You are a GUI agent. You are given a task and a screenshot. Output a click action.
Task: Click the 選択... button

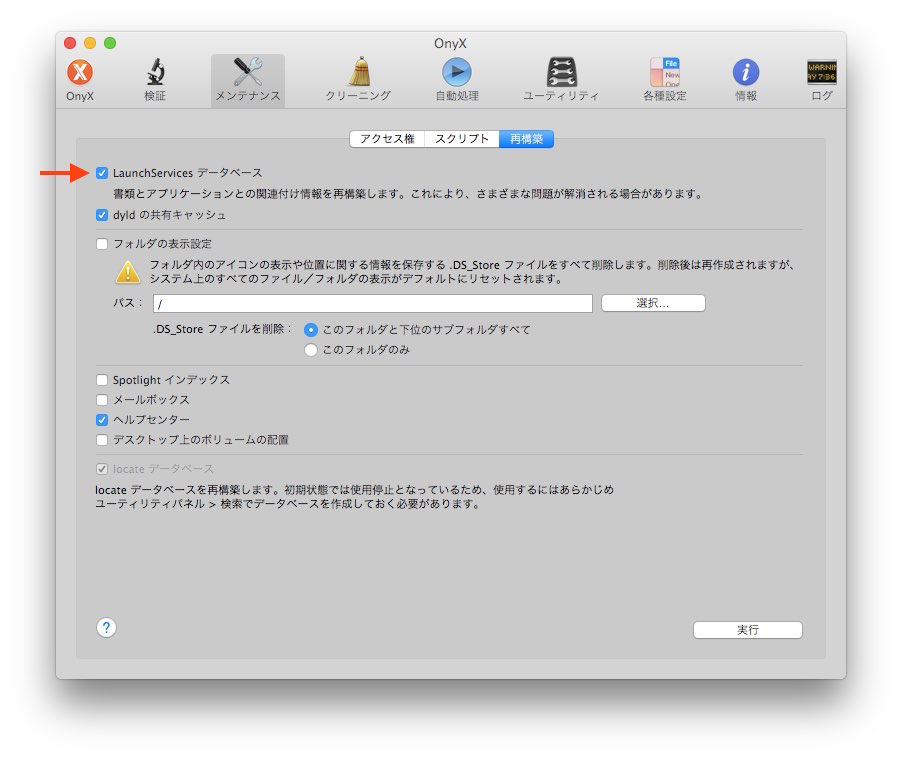pos(653,303)
